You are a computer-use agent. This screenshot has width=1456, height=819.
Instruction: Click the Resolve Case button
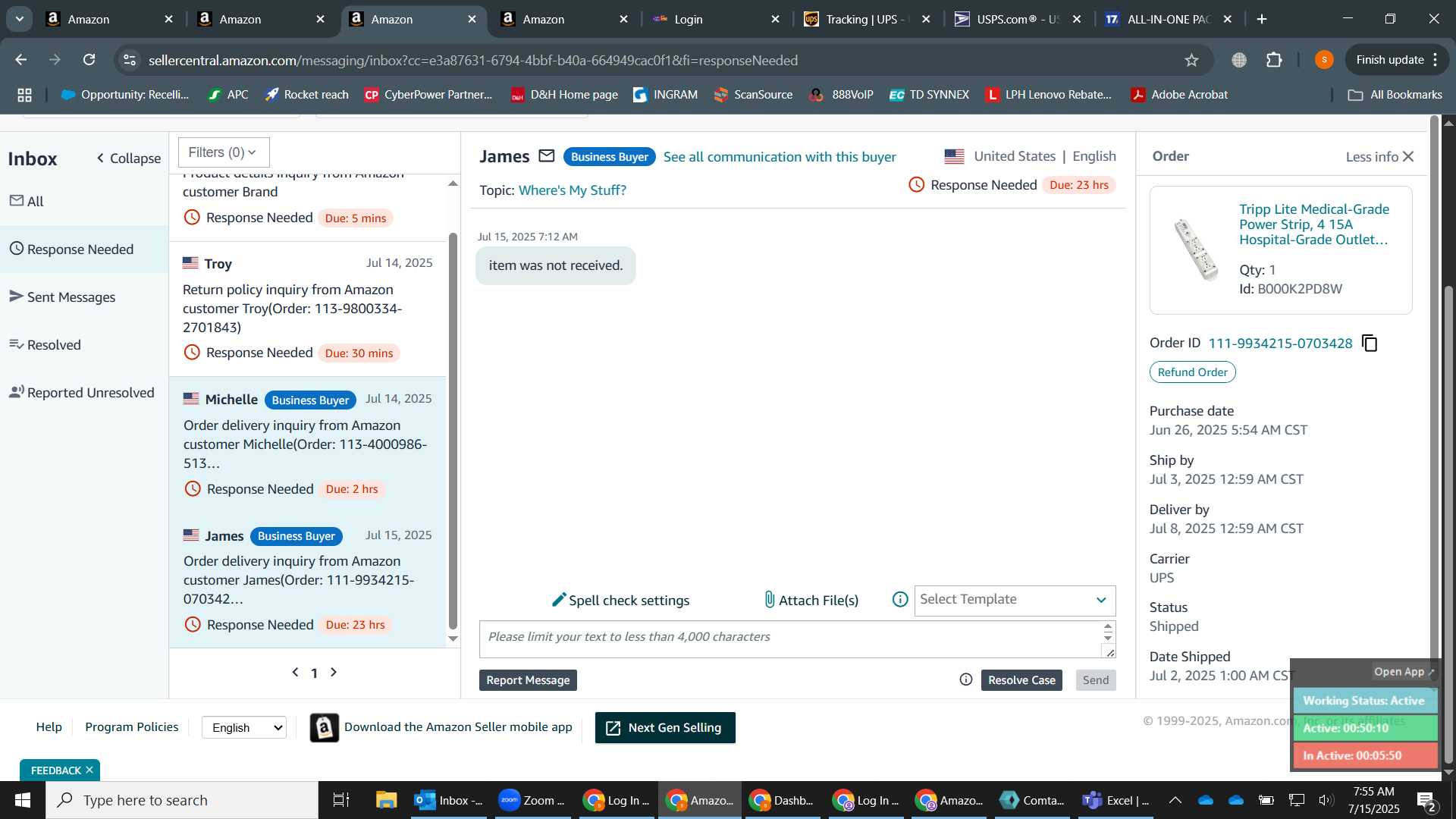tap(1021, 679)
